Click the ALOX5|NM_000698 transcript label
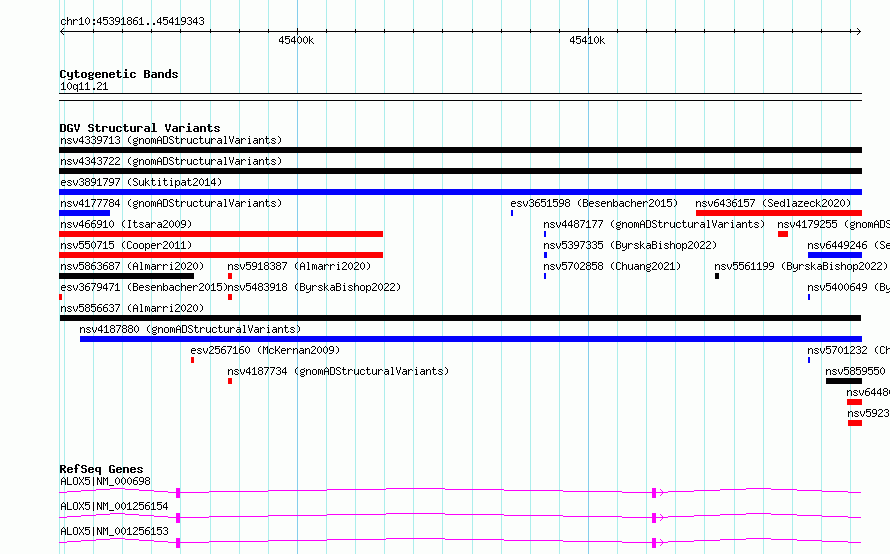The height and width of the screenshot is (554, 890). click(x=106, y=481)
